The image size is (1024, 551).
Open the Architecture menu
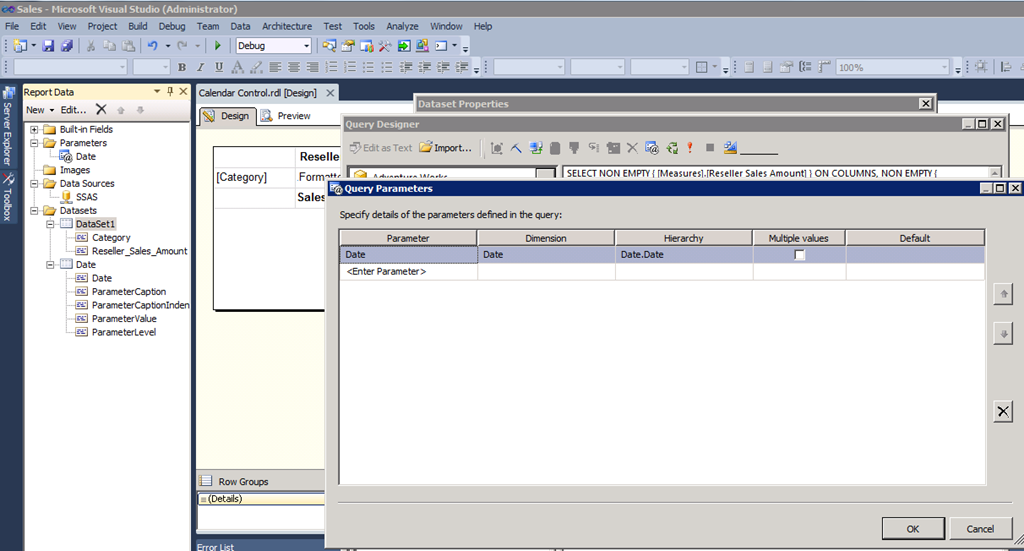pyautogui.click(x=286, y=26)
